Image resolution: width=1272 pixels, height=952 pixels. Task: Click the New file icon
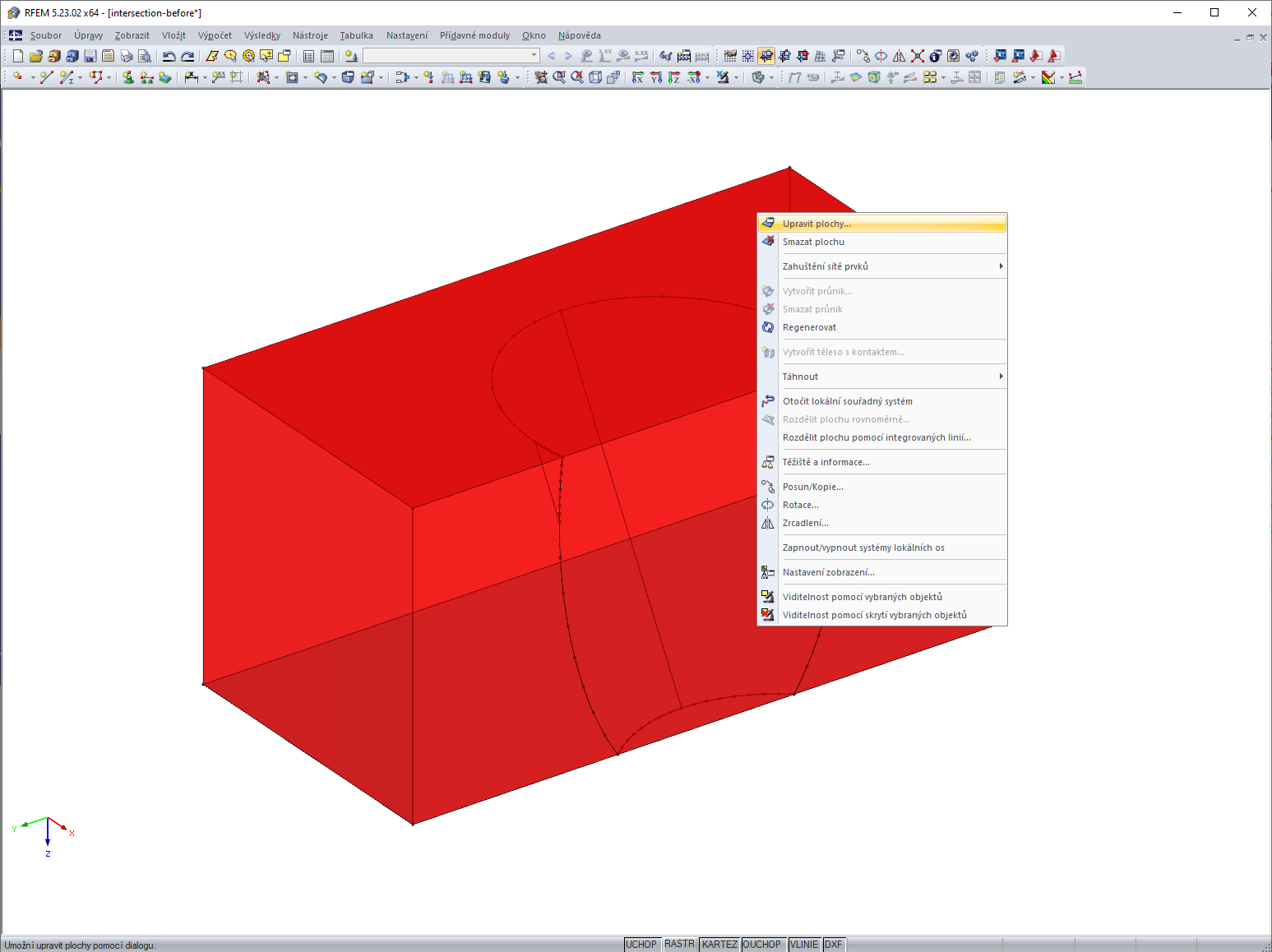click(x=18, y=56)
